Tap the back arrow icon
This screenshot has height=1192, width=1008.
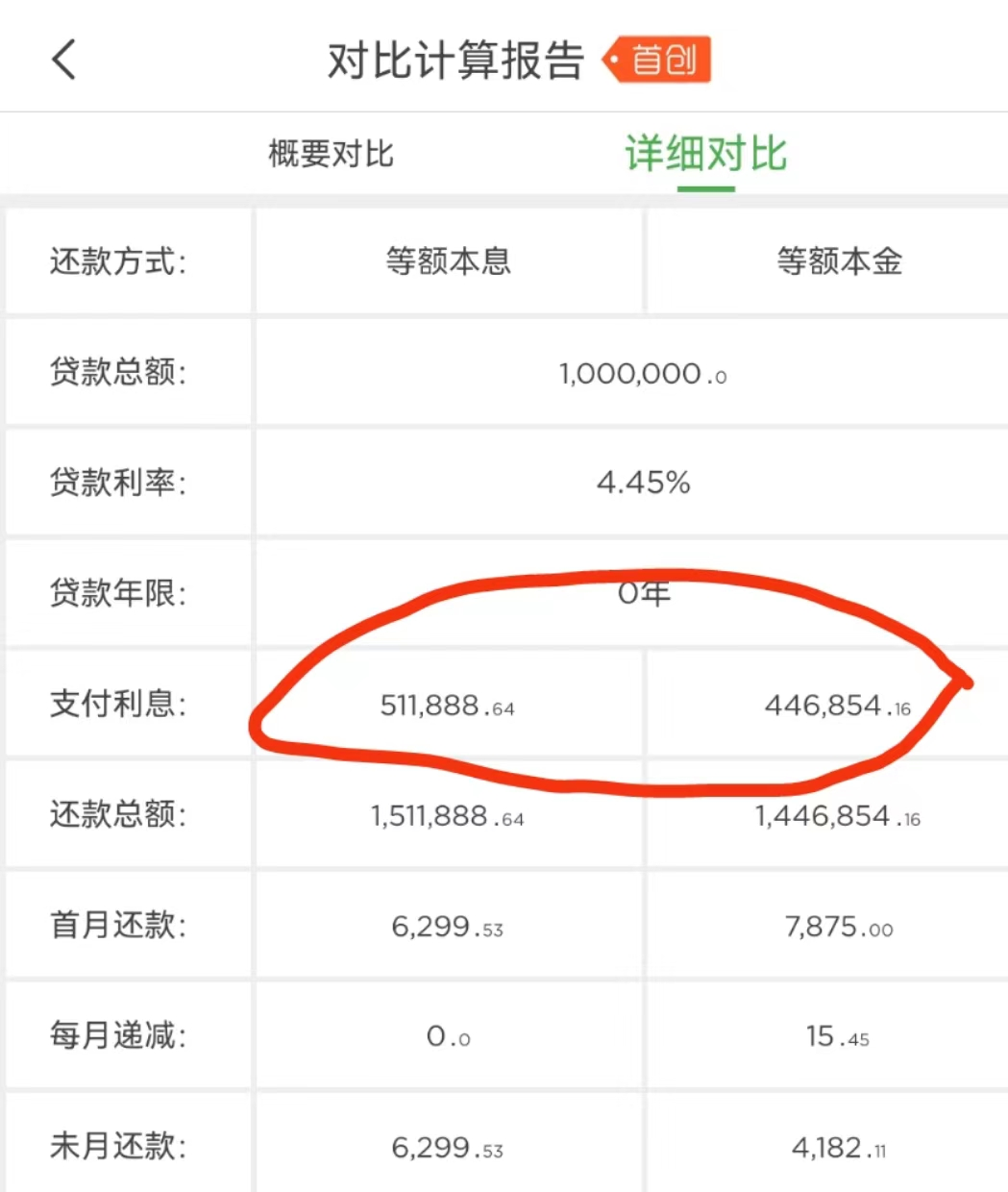tap(63, 60)
